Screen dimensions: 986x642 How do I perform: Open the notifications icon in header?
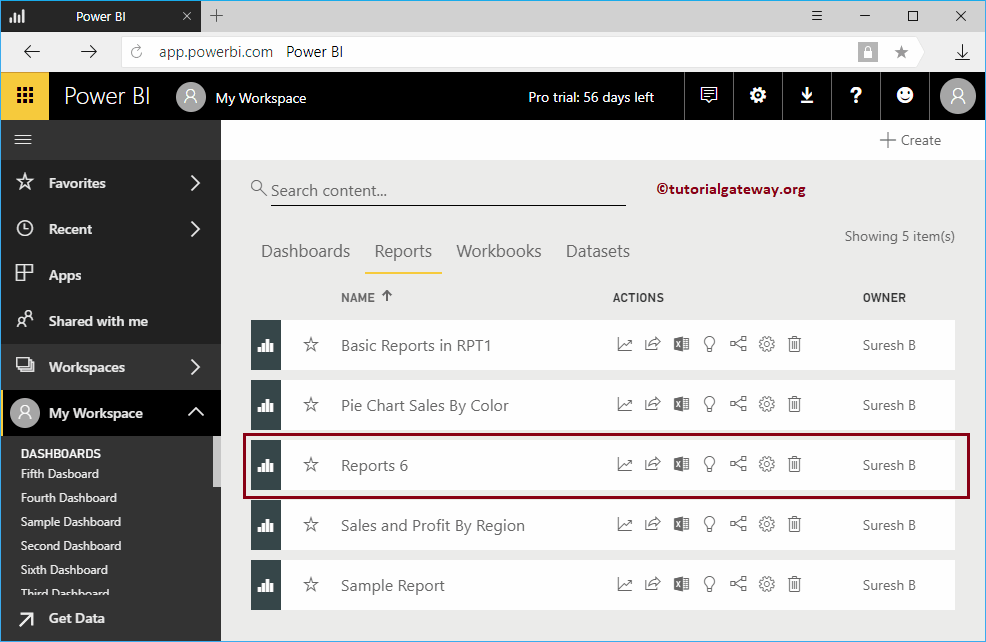tap(709, 96)
